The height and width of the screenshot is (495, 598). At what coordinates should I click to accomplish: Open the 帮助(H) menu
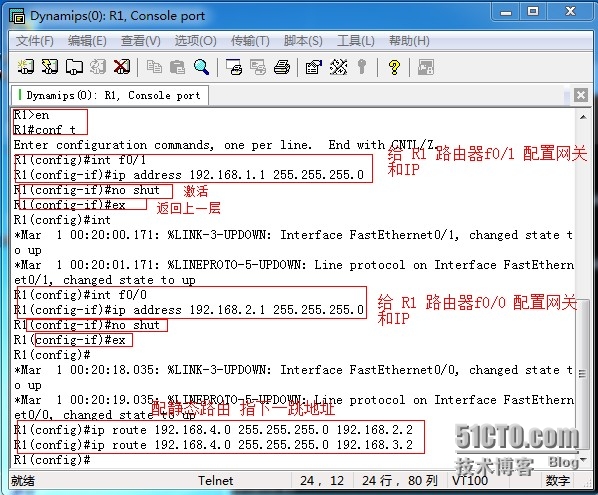pyautogui.click(x=409, y=41)
